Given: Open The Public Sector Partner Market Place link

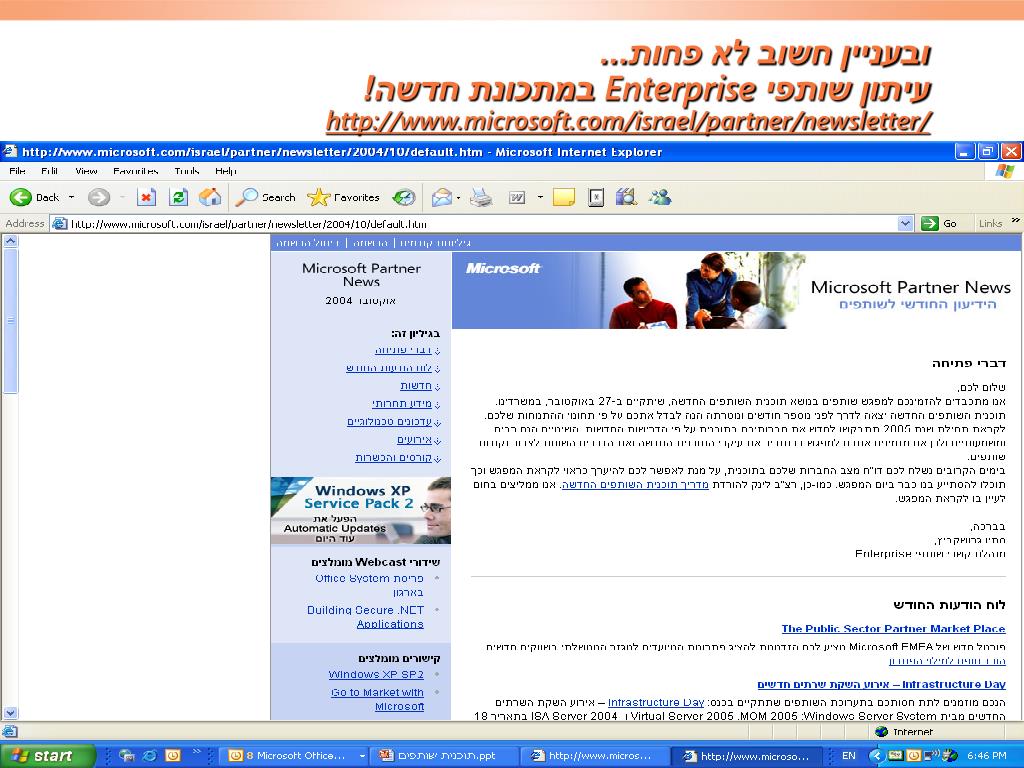Looking at the screenshot, I should click(893, 629).
